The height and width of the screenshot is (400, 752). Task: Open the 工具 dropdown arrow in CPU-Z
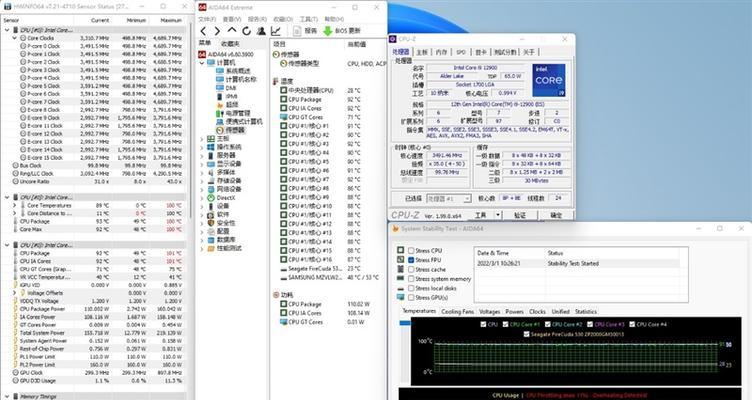click(498, 215)
